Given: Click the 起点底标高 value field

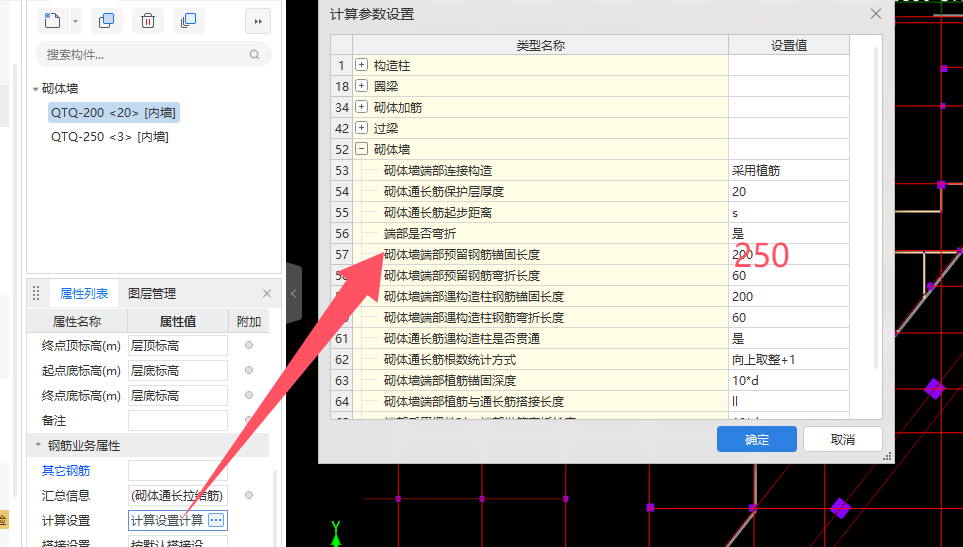Looking at the screenshot, I should coord(177,371).
